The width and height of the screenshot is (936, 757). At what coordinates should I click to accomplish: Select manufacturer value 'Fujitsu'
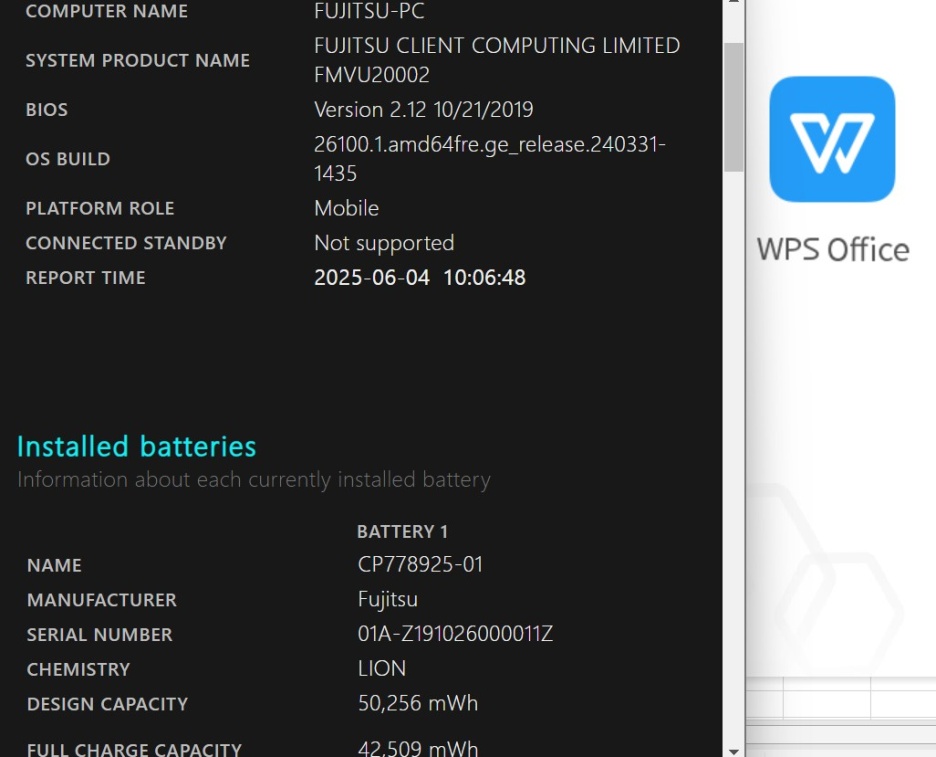click(x=387, y=599)
